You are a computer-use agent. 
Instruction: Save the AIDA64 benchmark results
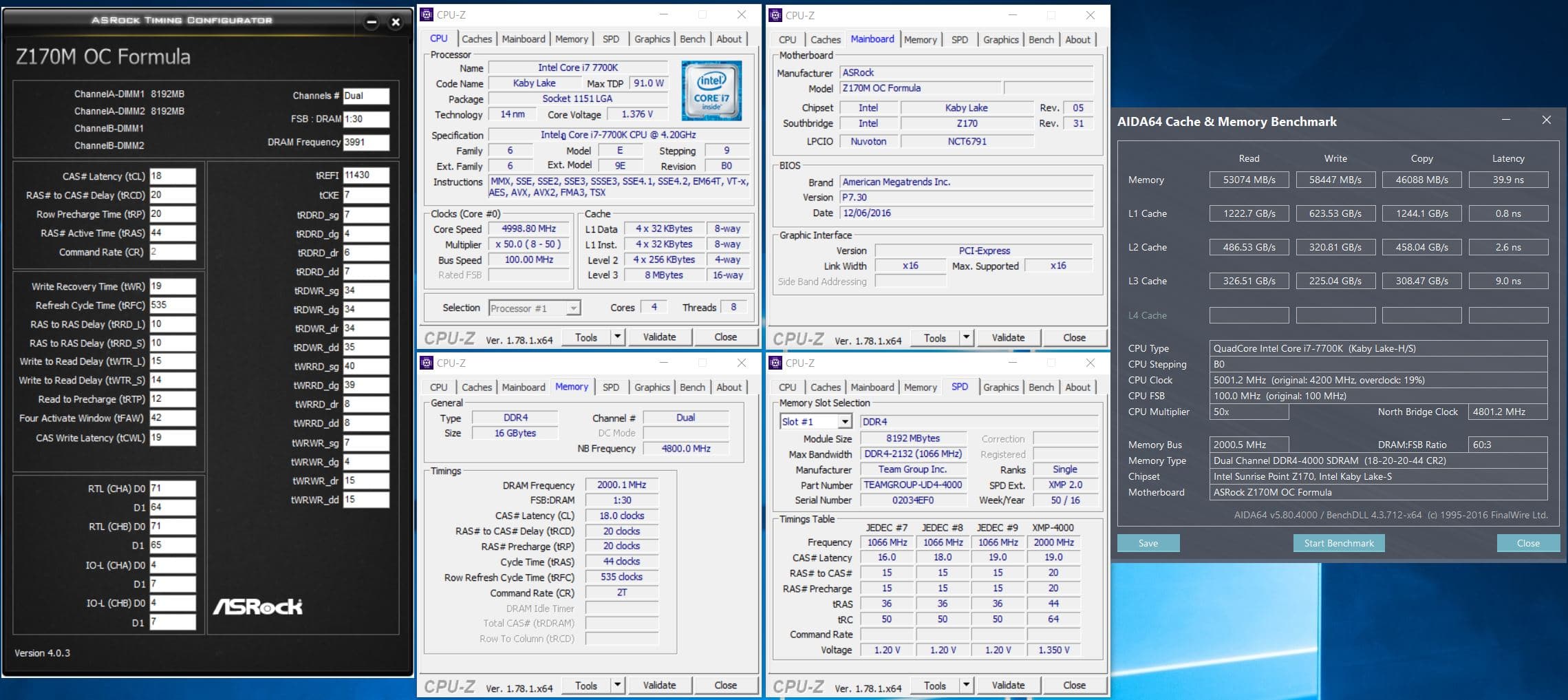click(1148, 543)
